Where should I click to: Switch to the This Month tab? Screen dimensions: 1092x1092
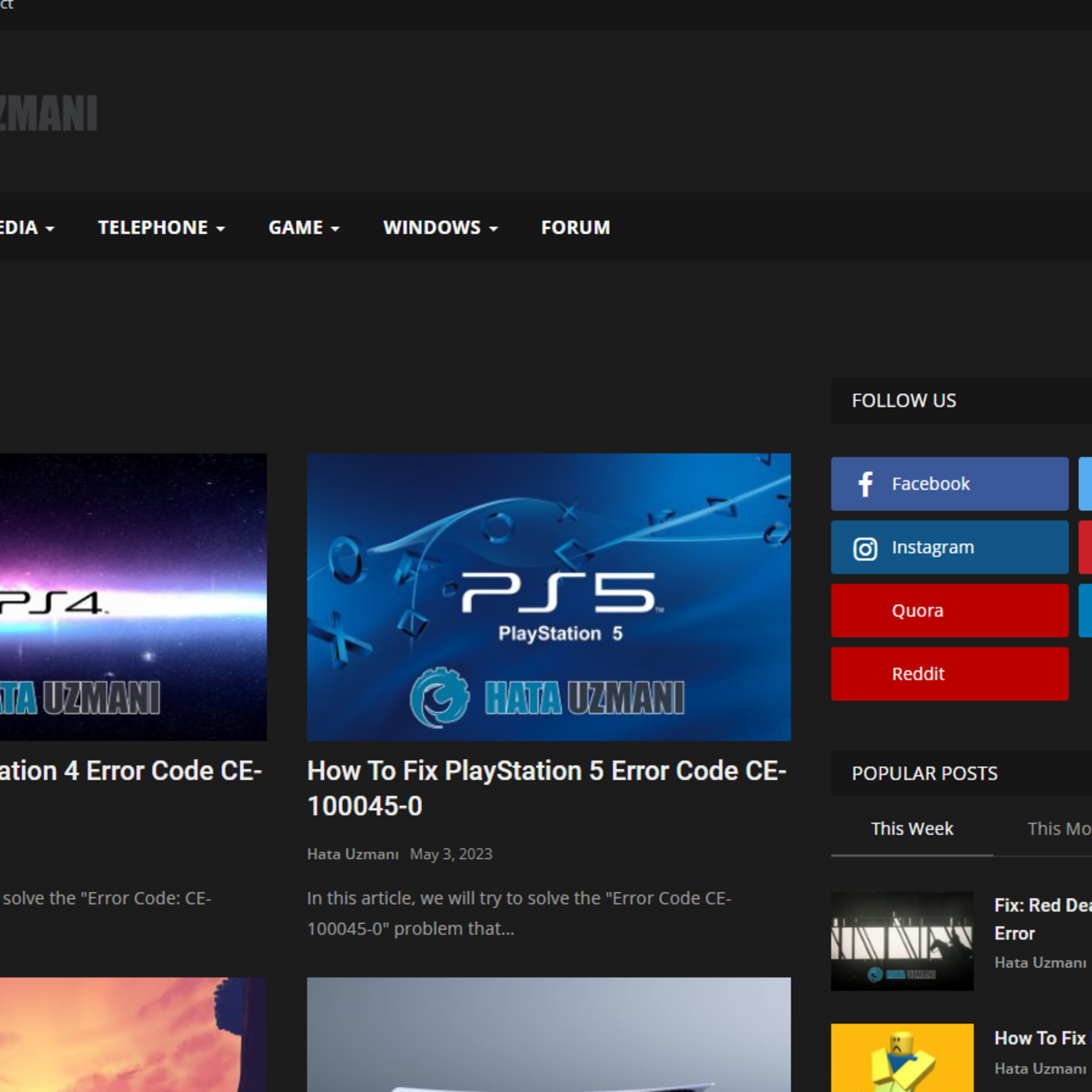coord(1059,828)
